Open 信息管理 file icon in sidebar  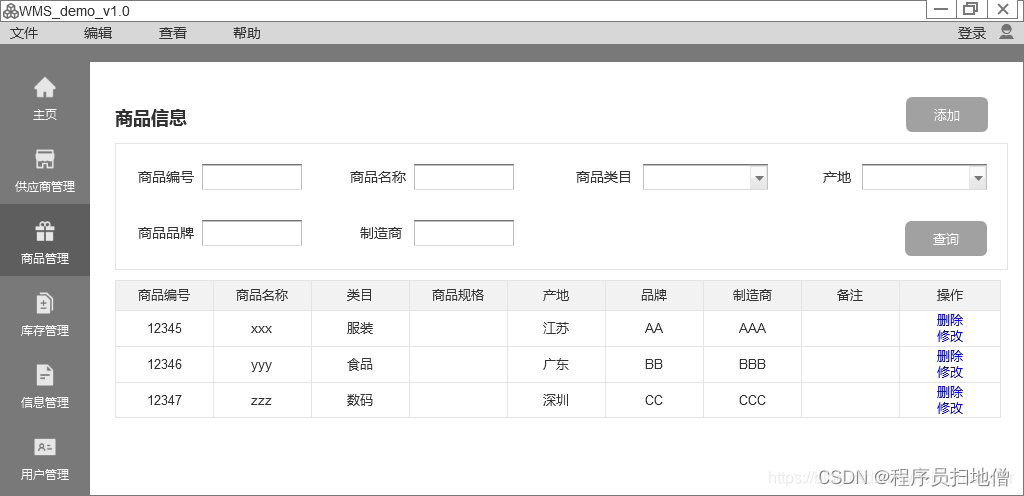pos(44,375)
